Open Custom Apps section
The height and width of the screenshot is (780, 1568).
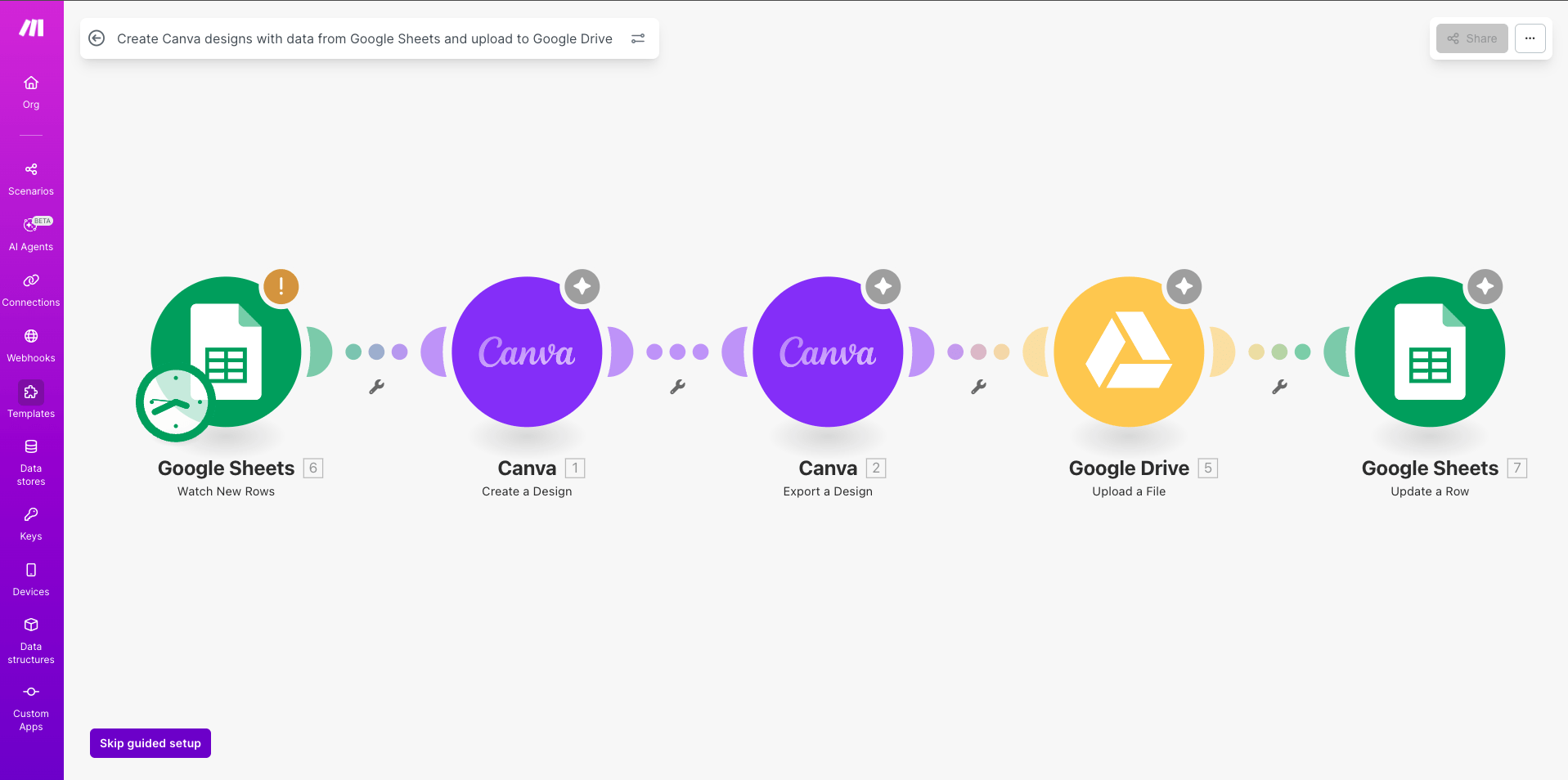click(x=31, y=707)
